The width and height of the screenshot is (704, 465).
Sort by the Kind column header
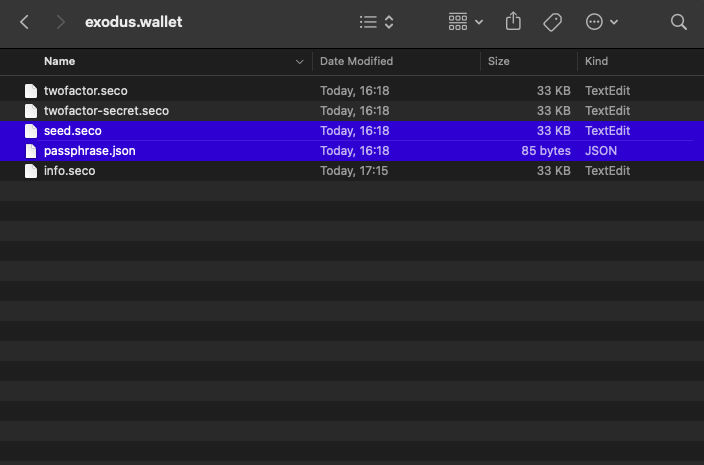coord(596,61)
